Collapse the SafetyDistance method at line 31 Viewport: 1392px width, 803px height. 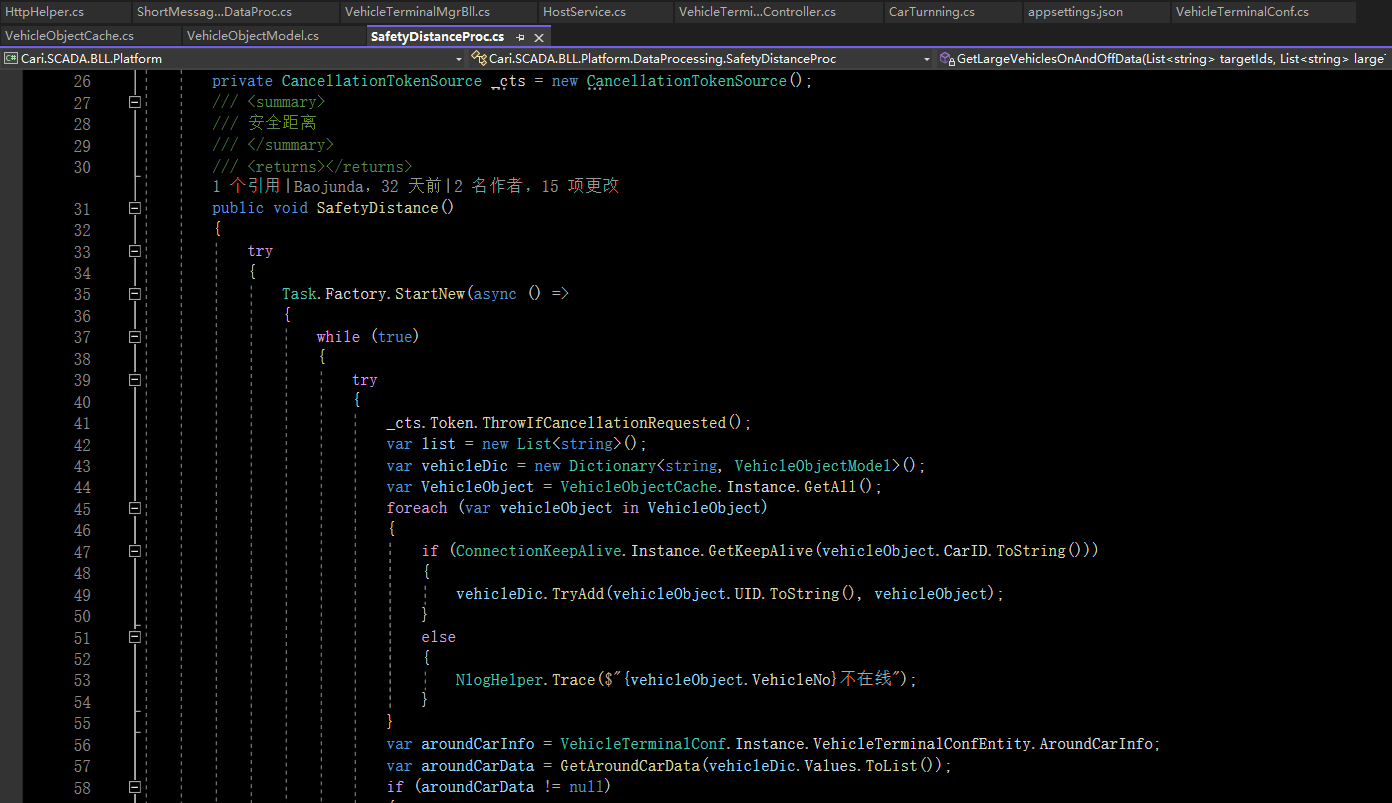pyautogui.click(x=135, y=208)
